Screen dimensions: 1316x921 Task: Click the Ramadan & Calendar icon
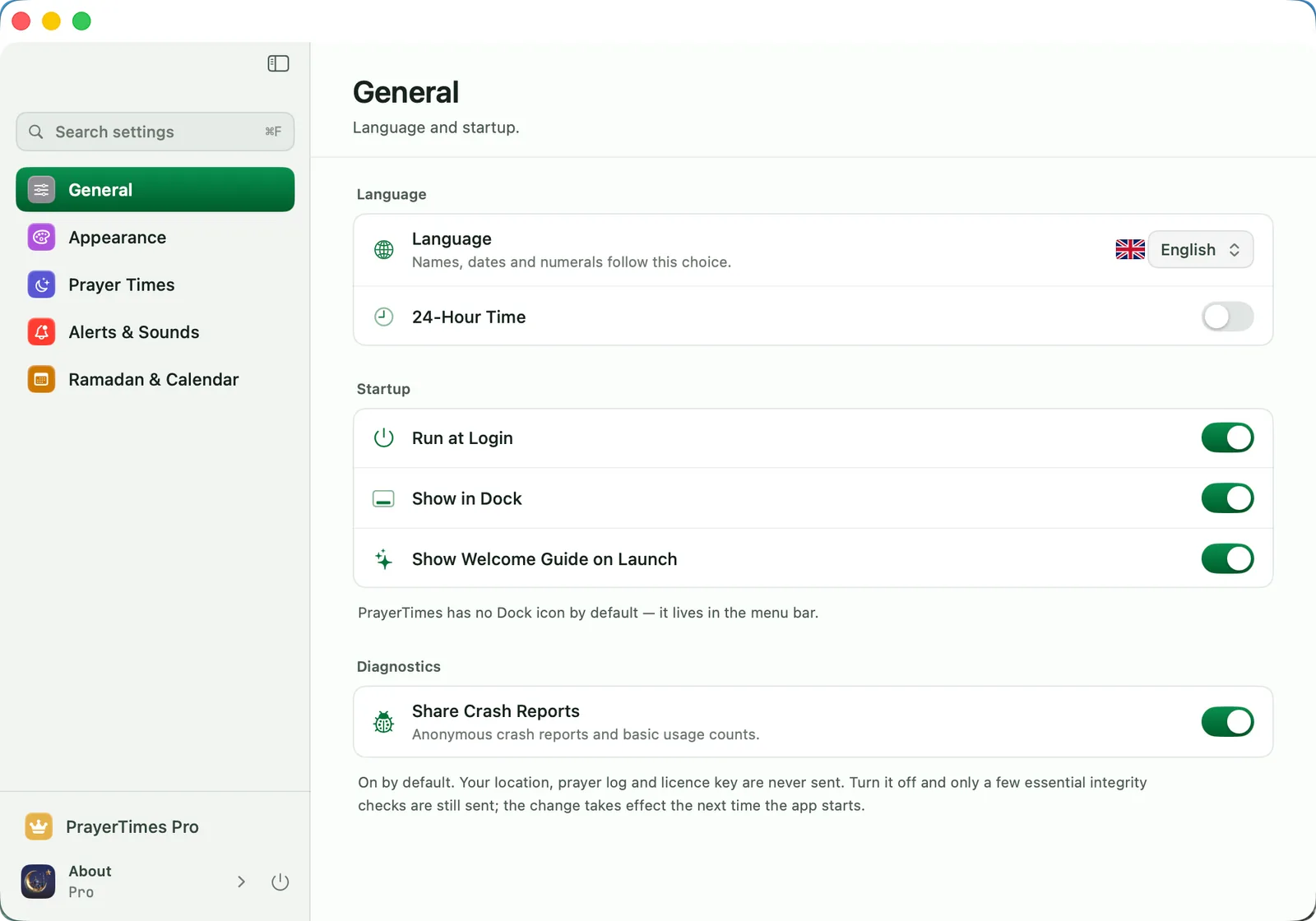click(41, 379)
